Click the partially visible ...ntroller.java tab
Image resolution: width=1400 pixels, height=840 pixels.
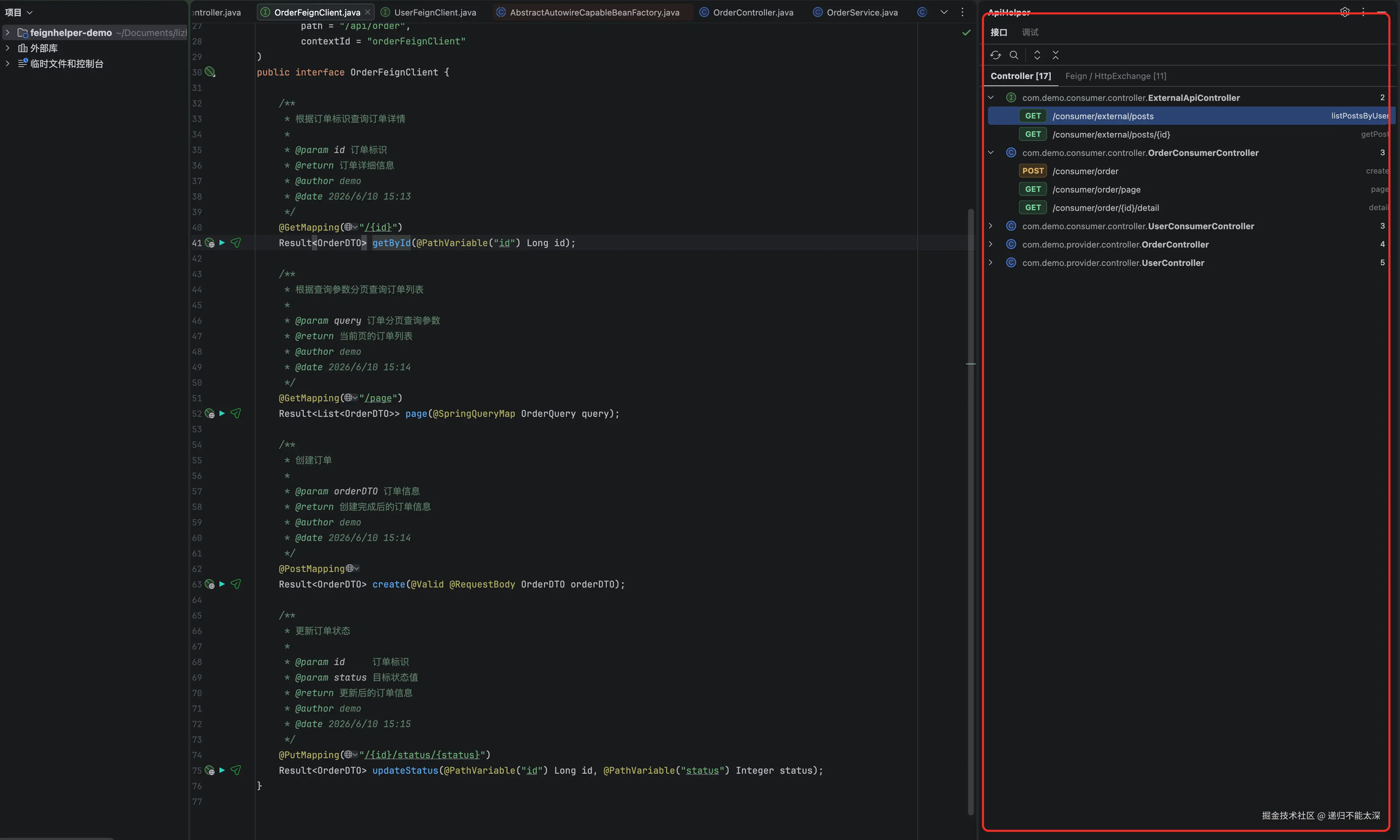[216, 12]
